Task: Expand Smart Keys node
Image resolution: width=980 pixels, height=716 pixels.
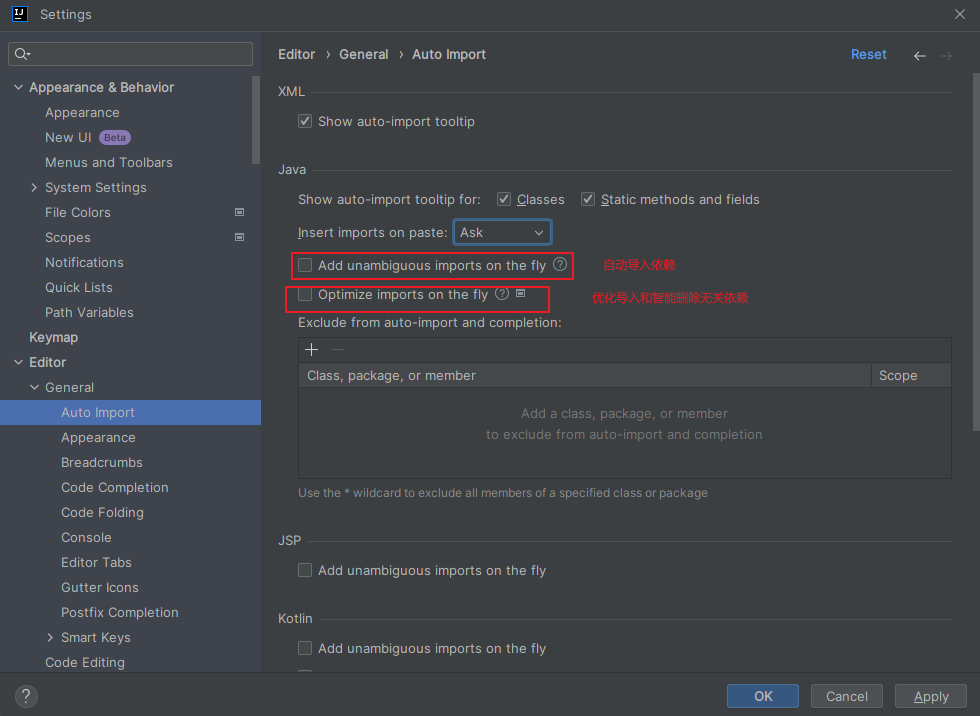Action: [50, 637]
